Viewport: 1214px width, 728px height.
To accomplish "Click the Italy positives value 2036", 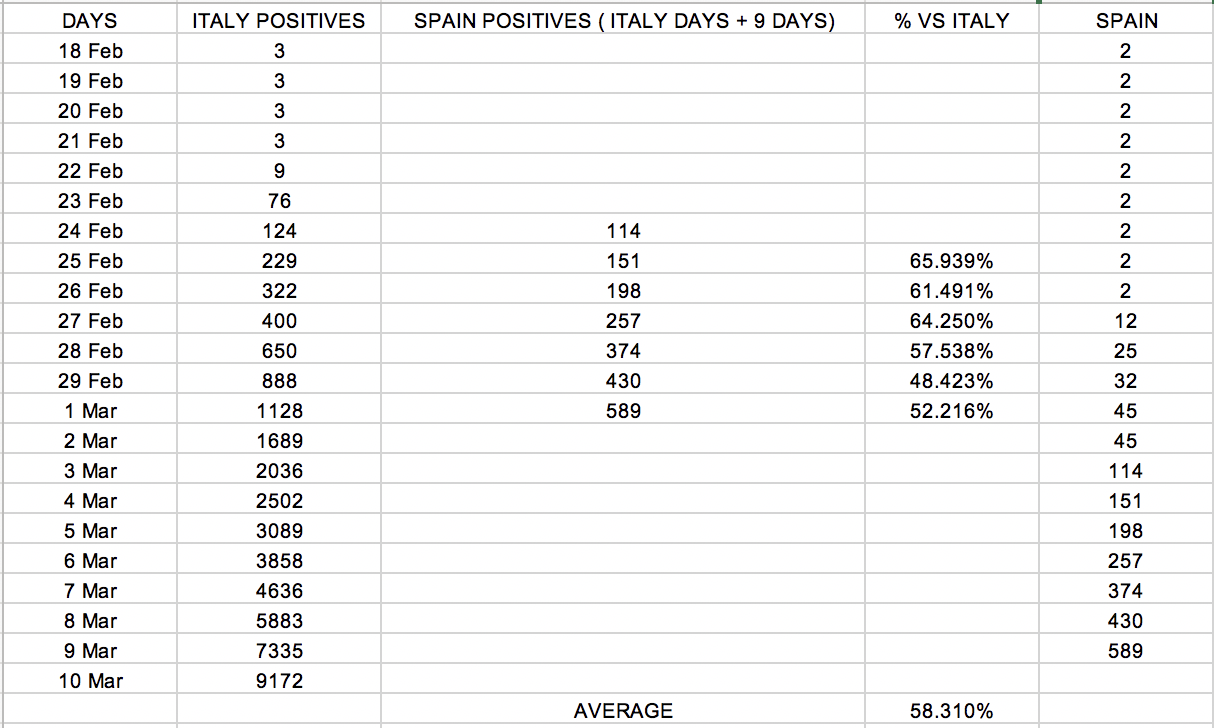I will pos(279,471).
